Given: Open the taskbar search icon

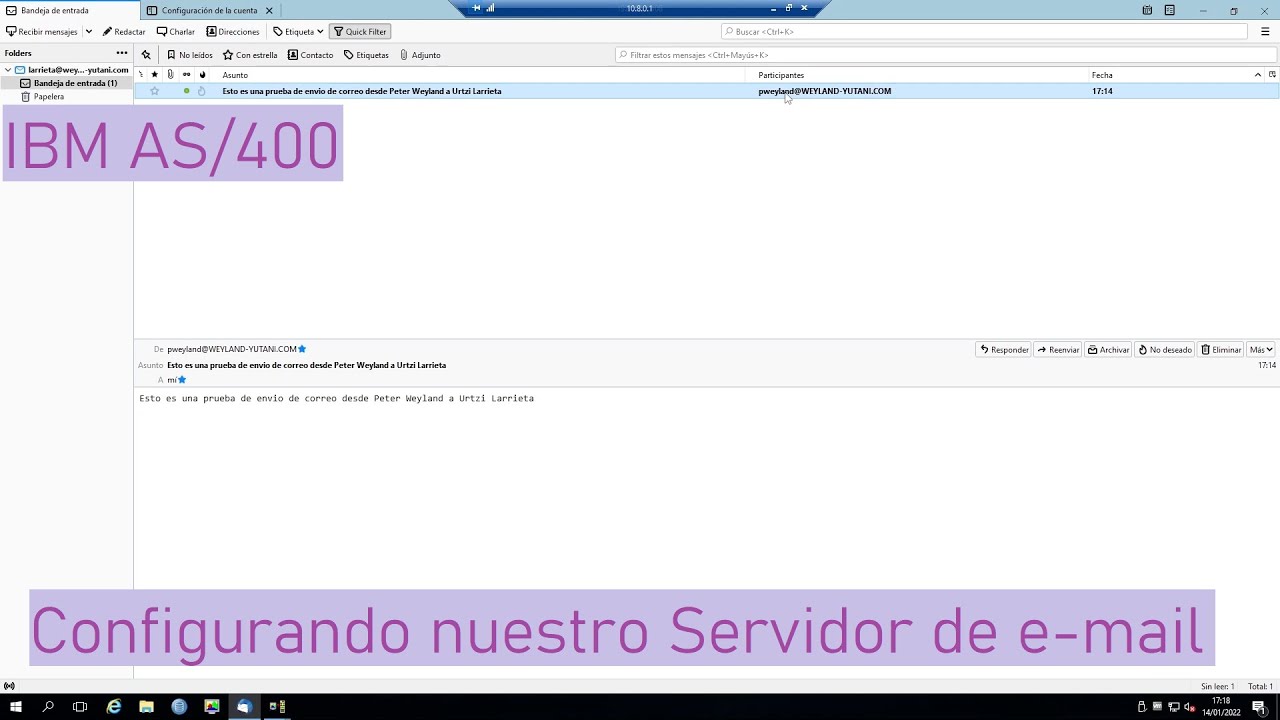Looking at the screenshot, I should (x=48, y=707).
